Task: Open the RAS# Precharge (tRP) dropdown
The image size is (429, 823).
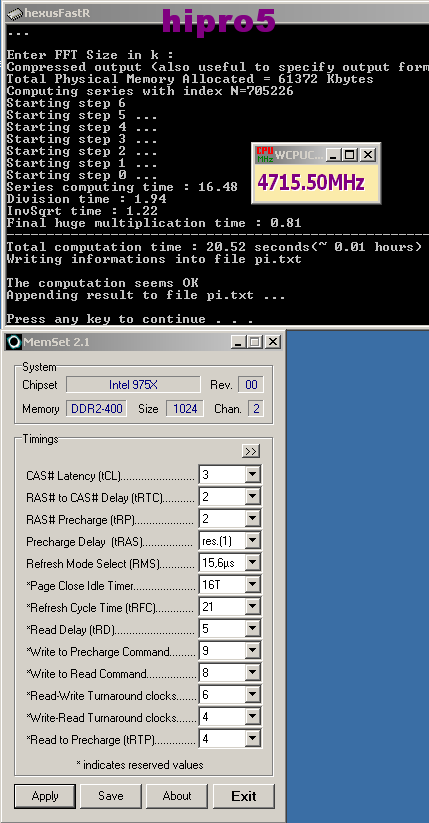Action: click(x=253, y=519)
